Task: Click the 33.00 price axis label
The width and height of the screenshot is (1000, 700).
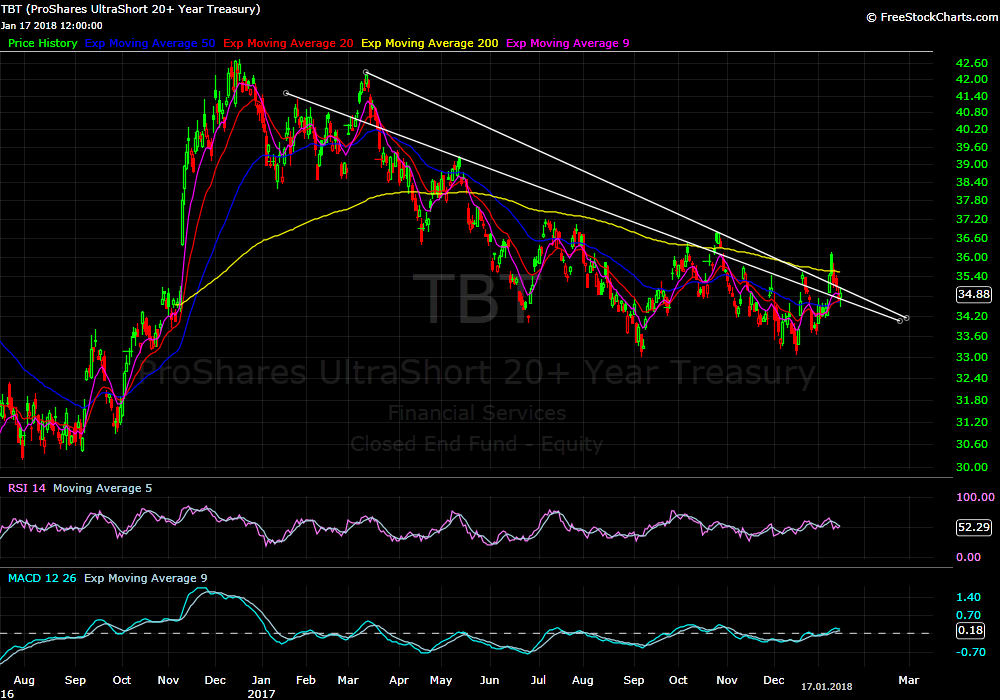Action: point(972,357)
